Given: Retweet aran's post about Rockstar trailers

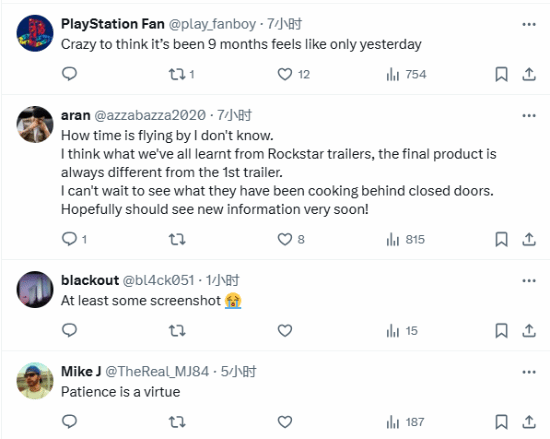Looking at the screenshot, I should (x=177, y=239).
